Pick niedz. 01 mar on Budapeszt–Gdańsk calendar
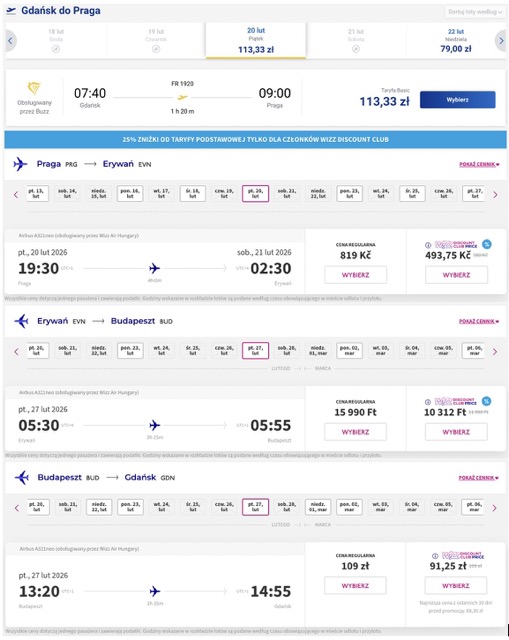 pyautogui.click(x=318, y=507)
